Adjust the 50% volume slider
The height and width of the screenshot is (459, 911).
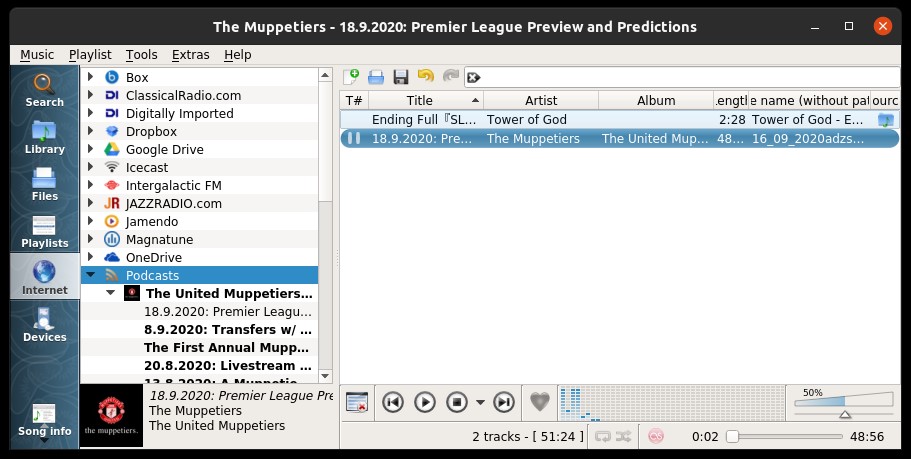pos(844,403)
